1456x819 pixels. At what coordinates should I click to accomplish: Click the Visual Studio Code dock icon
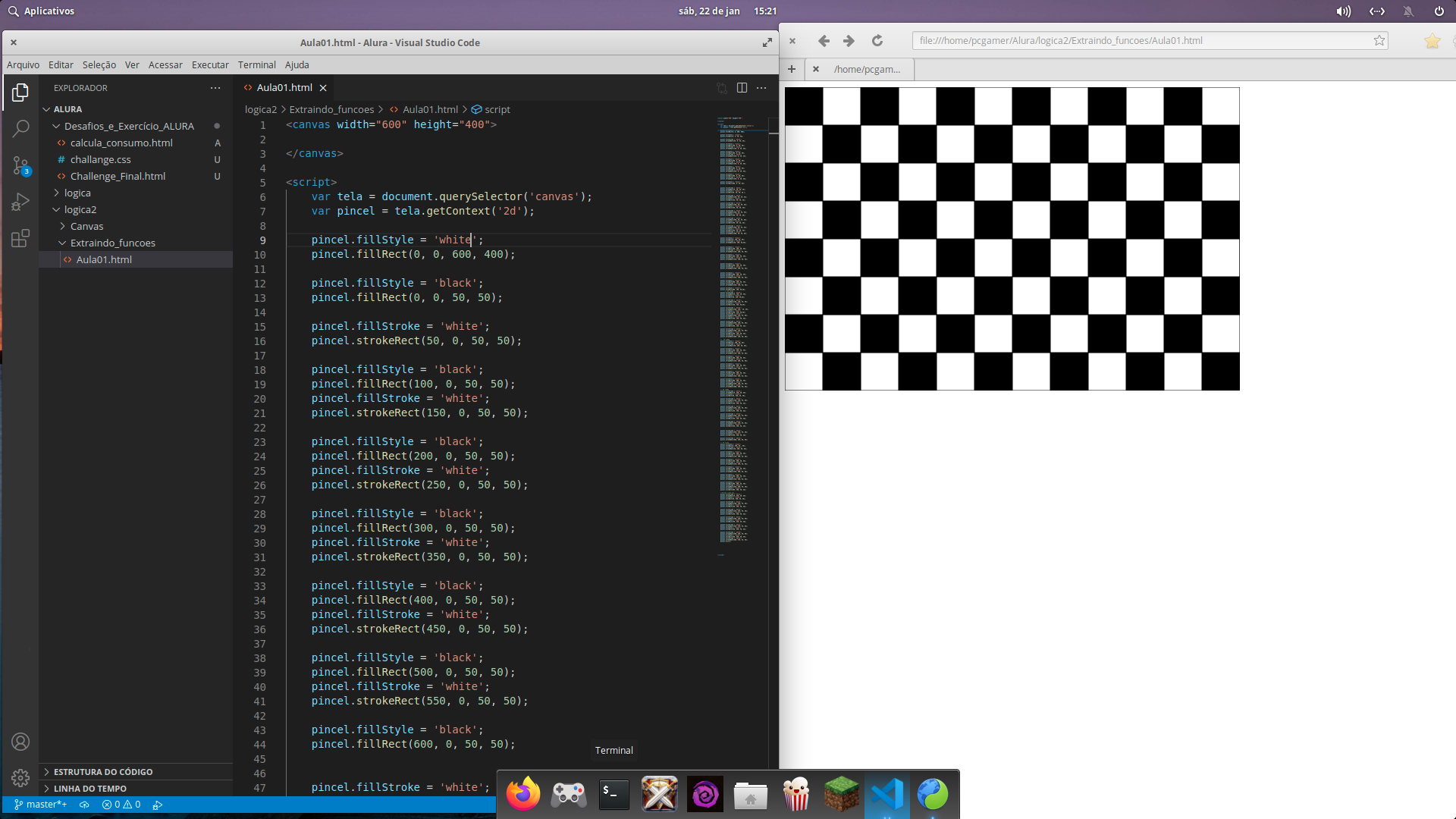887,794
